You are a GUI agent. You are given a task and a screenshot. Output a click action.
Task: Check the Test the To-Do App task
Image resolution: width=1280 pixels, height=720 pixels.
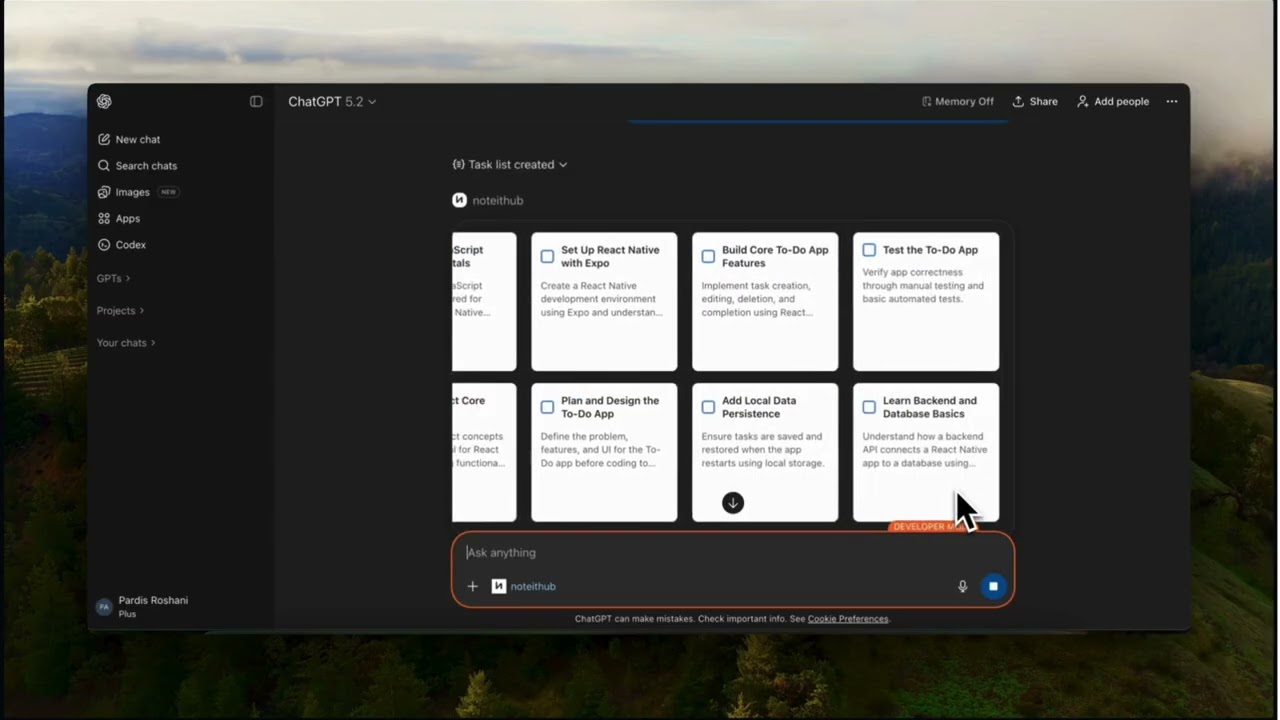(x=869, y=250)
